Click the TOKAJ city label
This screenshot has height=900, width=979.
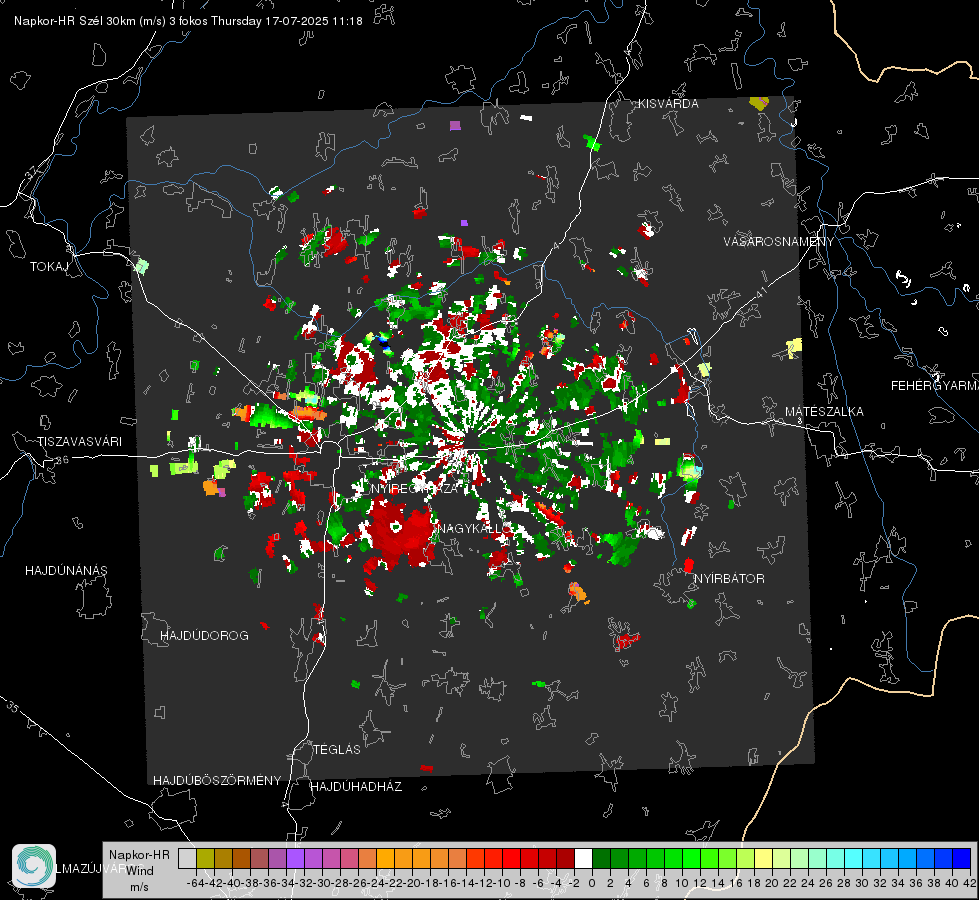click(x=49, y=267)
